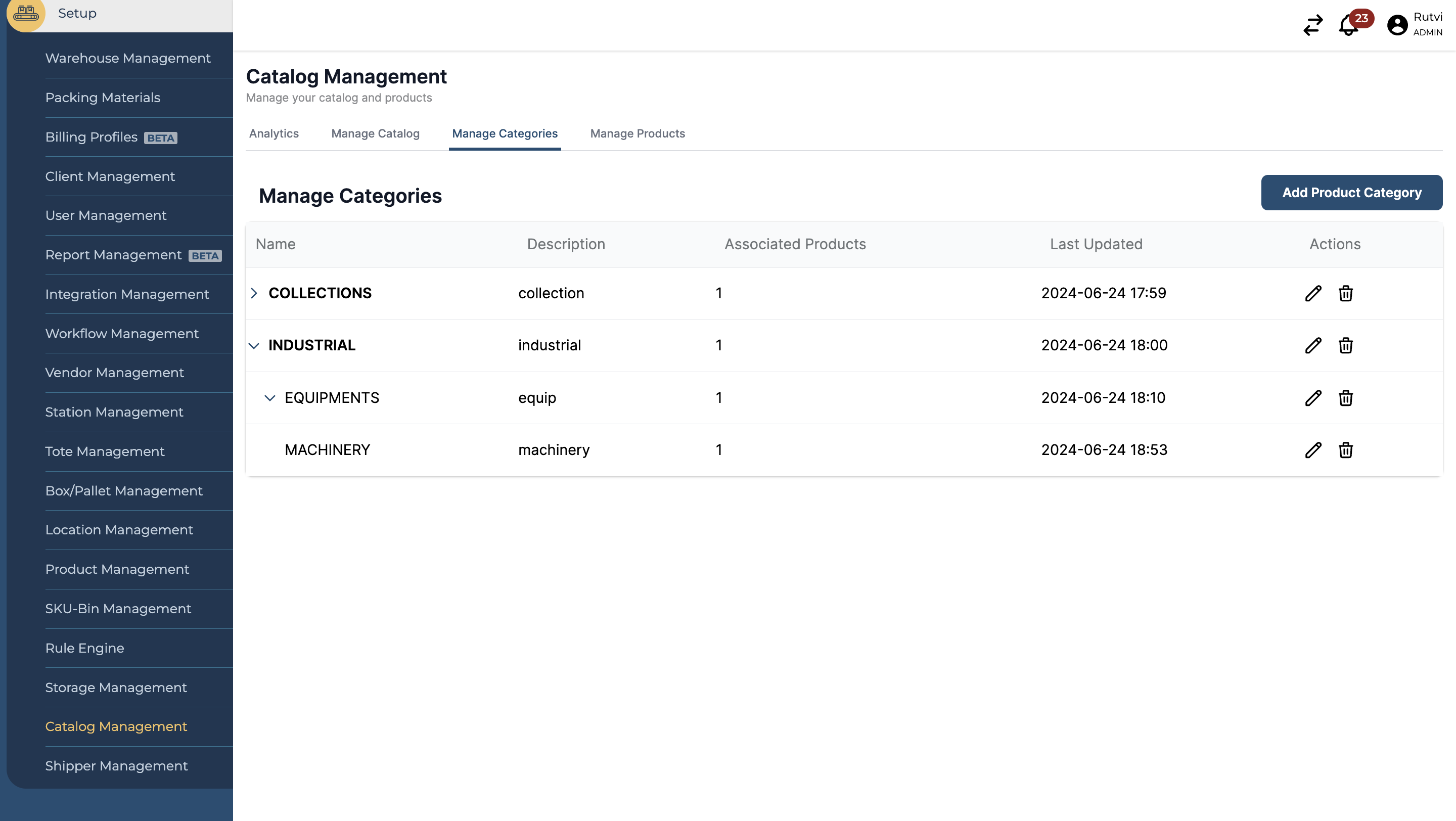Delete the COLLECTIONS category
1456x821 pixels.
[1345, 293]
